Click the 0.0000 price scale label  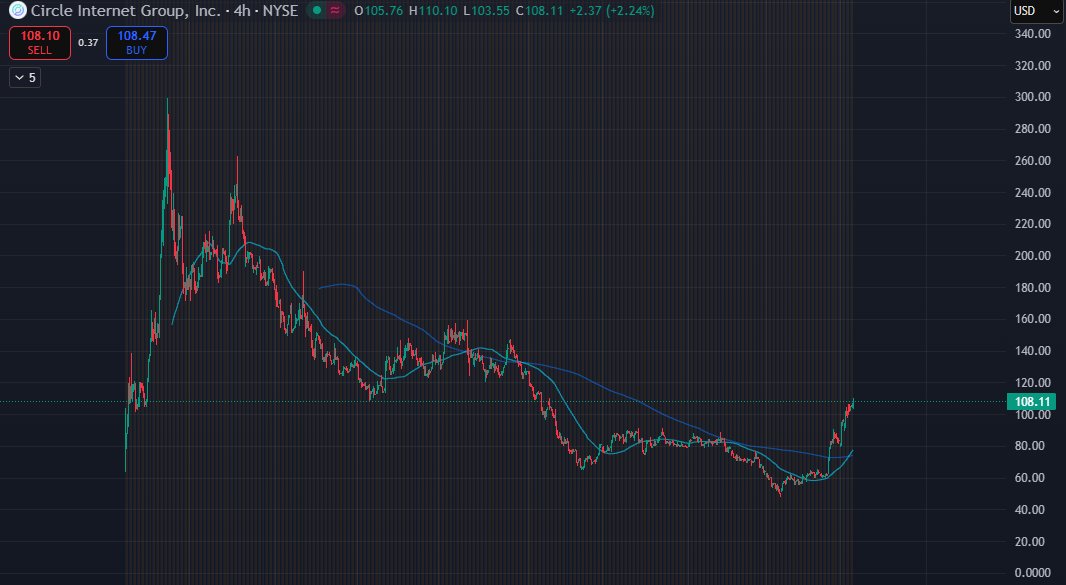1032,573
